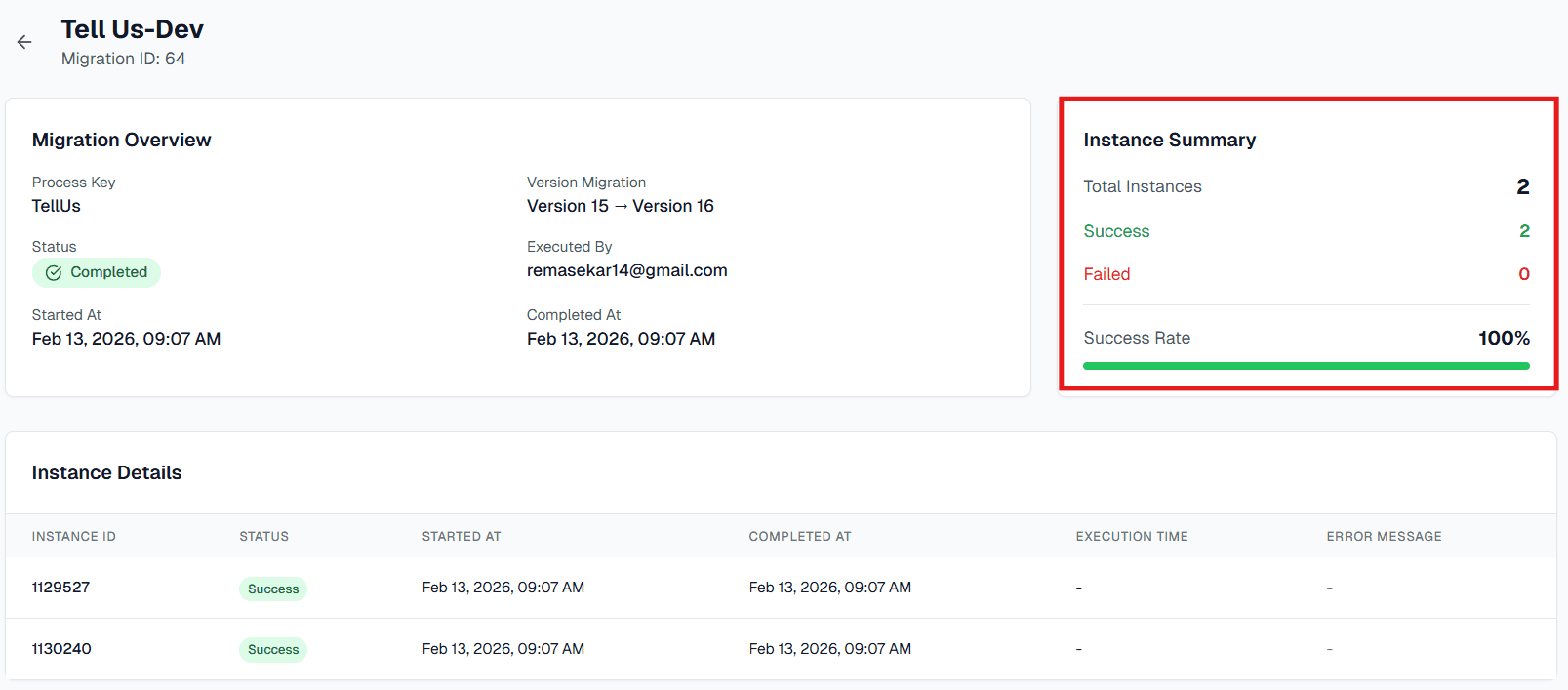The height and width of the screenshot is (690, 1568).
Task: Select instance ID 1130240
Action: (61, 649)
